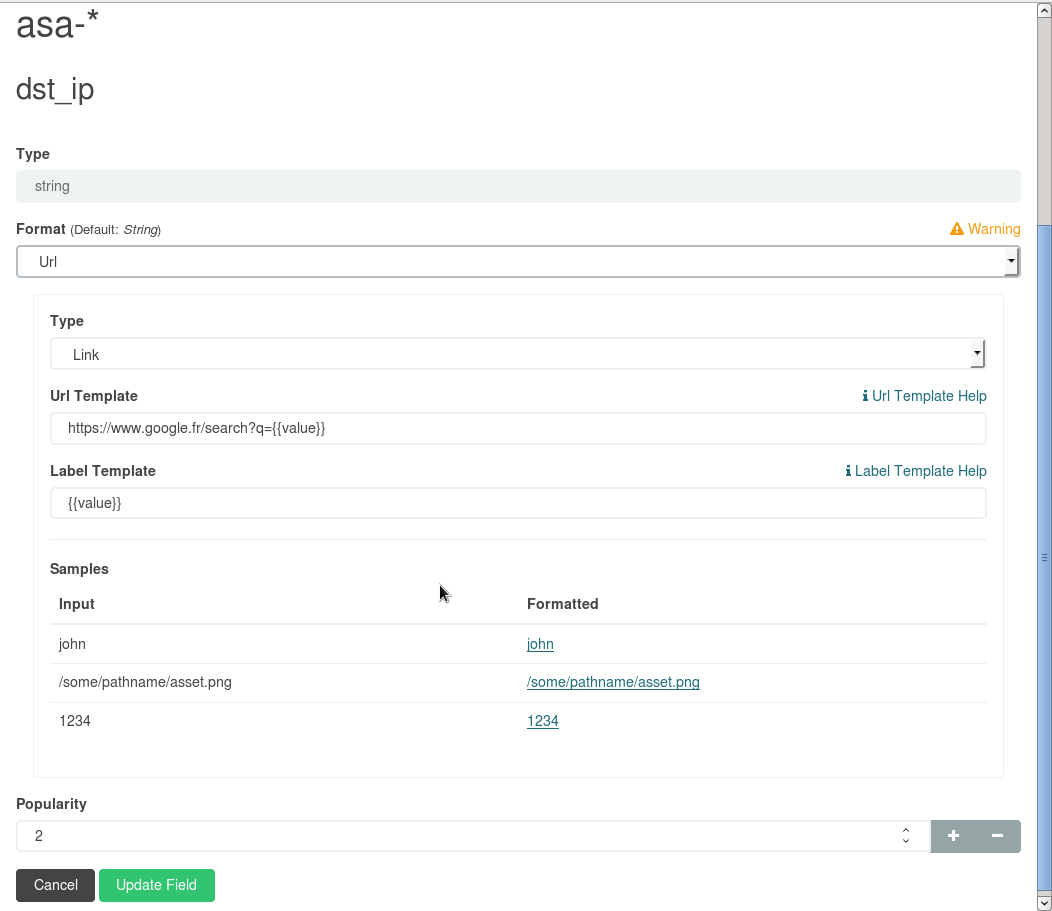The height and width of the screenshot is (911, 1052).
Task: Open the formatted 1234 sample link
Action: pos(543,721)
